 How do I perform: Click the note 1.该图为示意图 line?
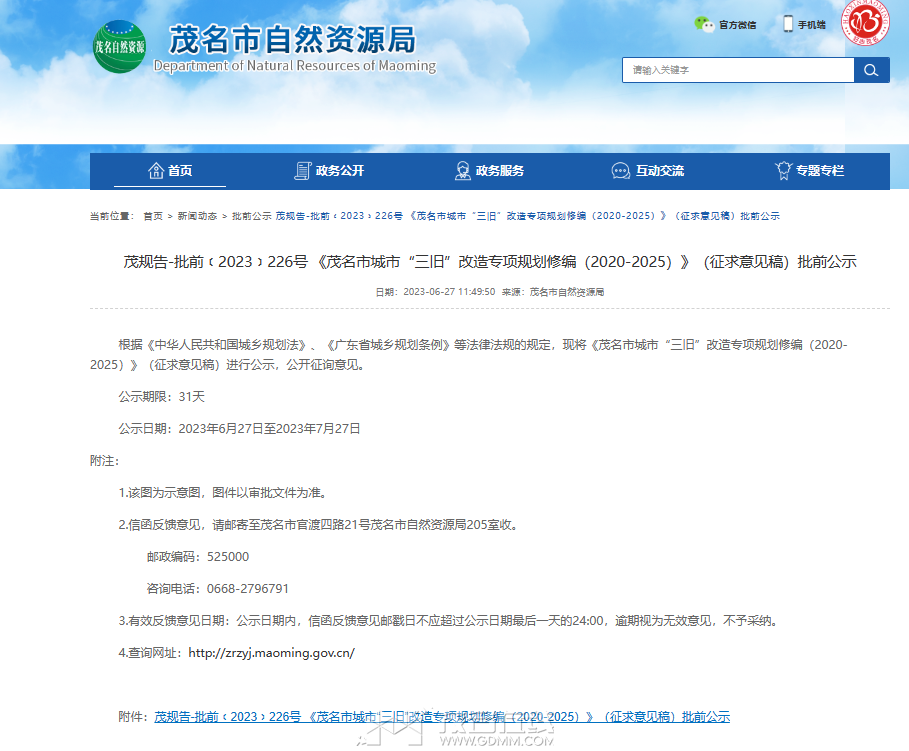tap(225, 493)
